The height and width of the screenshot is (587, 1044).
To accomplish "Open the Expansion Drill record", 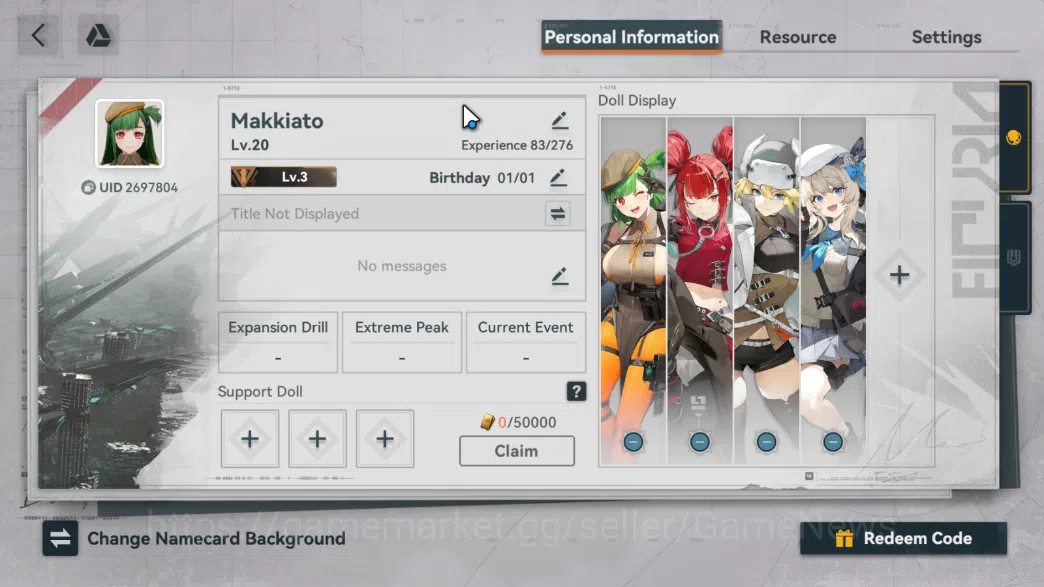I will point(278,342).
